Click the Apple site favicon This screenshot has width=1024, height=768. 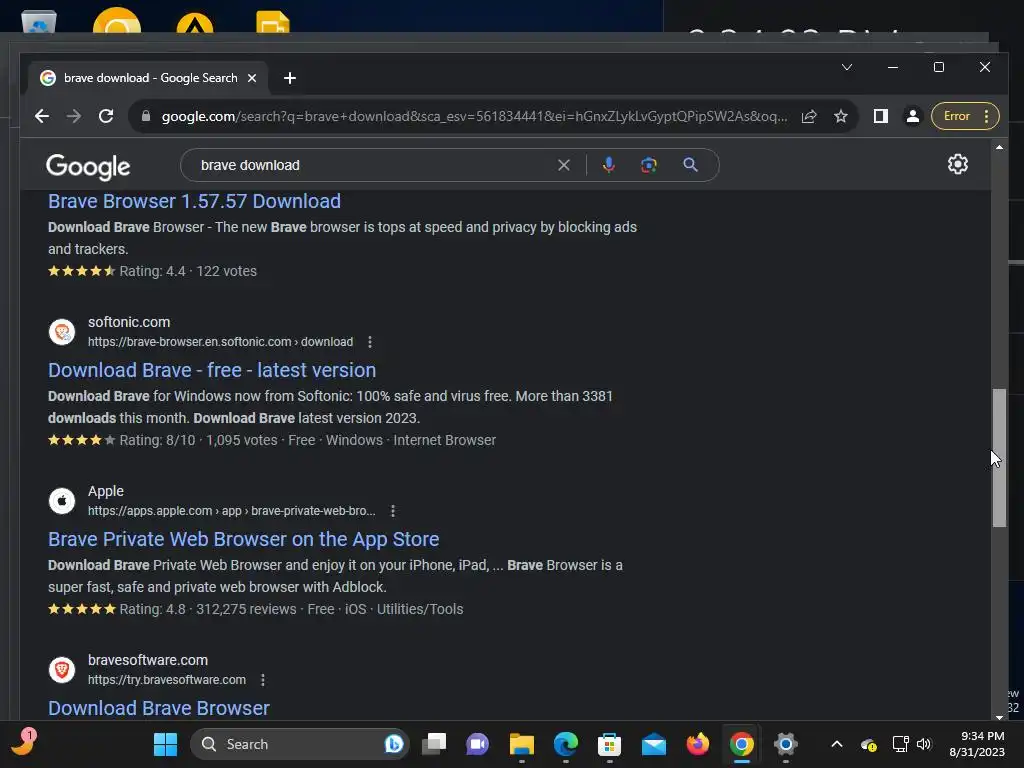coord(62,501)
